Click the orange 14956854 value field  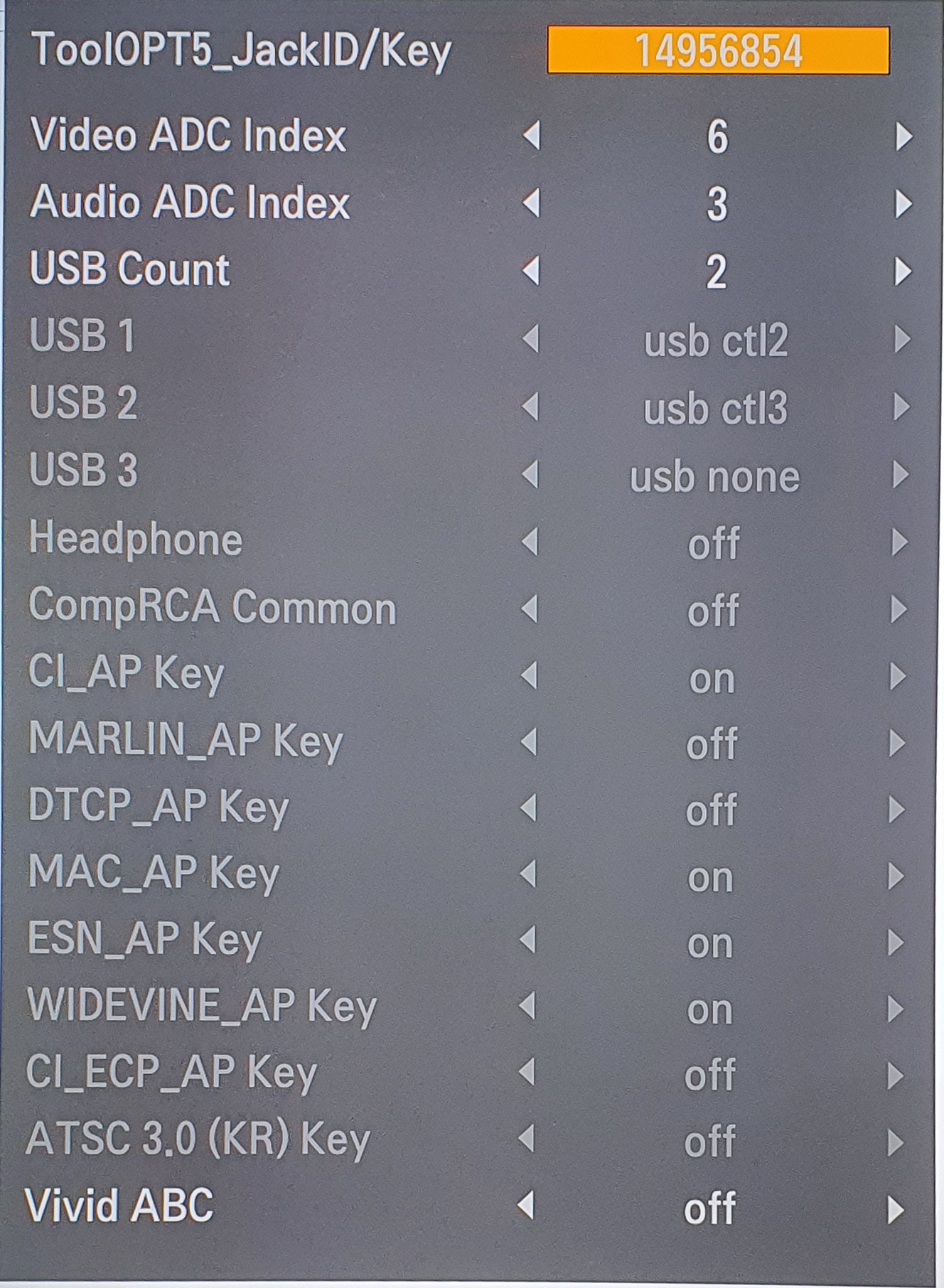click(718, 50)
